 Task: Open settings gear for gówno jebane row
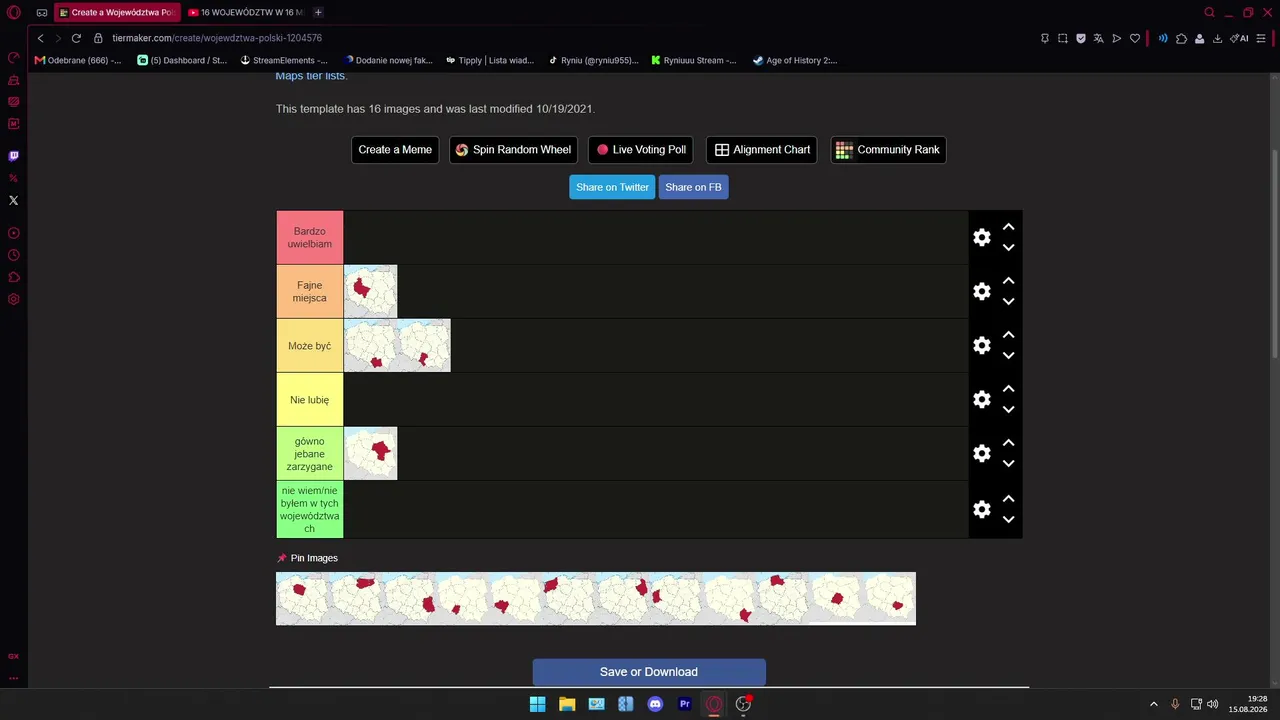pos(982,453)
